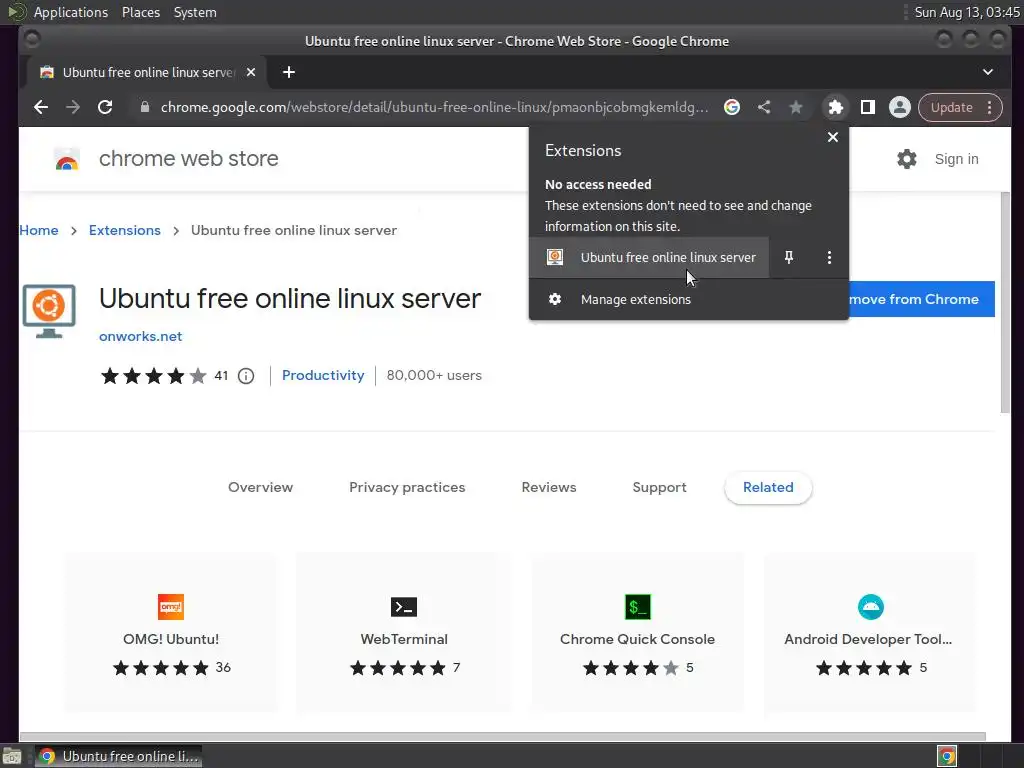Open the Places menu

tap(141, 12)
